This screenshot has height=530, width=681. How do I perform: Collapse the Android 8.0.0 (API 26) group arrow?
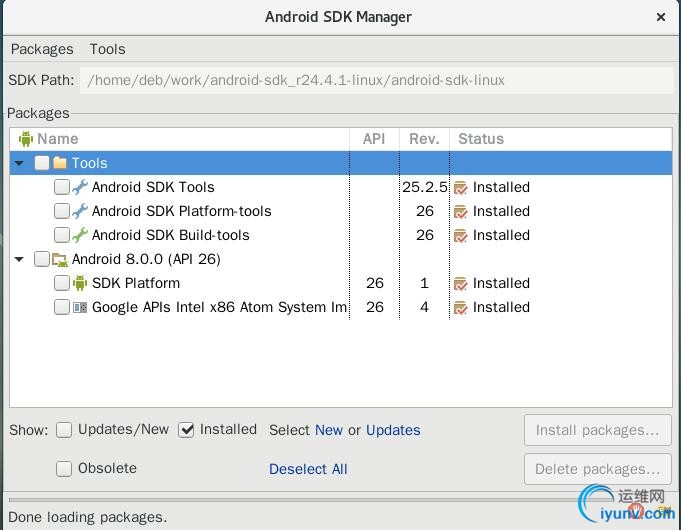pyautogui.click(x=19, y=259)
